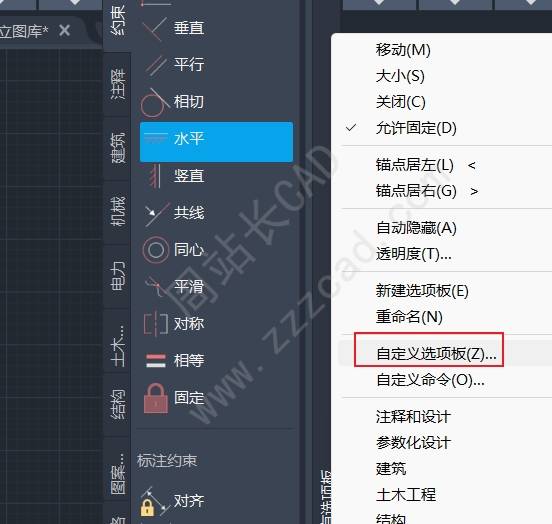Select the highlighted 水平 horizontal constraint
The image size is (552, 524).
pyautogui.click(x=217, y=142)
